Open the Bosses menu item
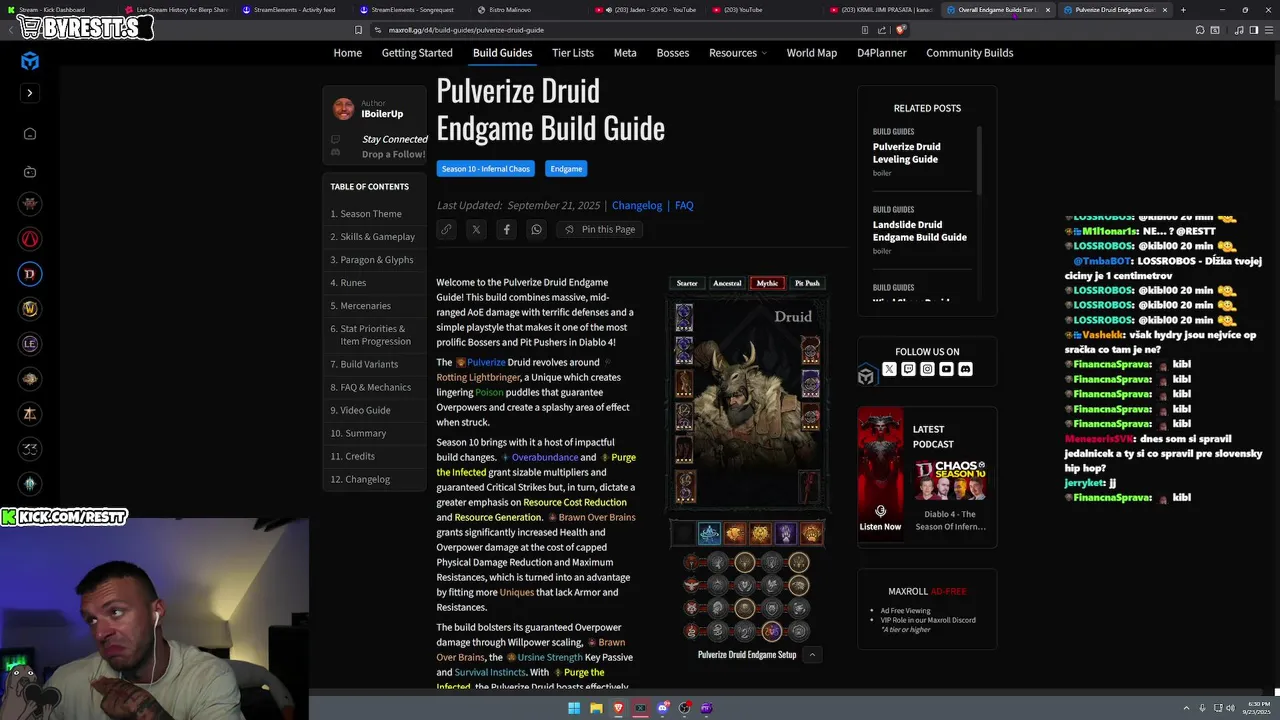Screen dimensions: 1280x720 pos(673,53)
